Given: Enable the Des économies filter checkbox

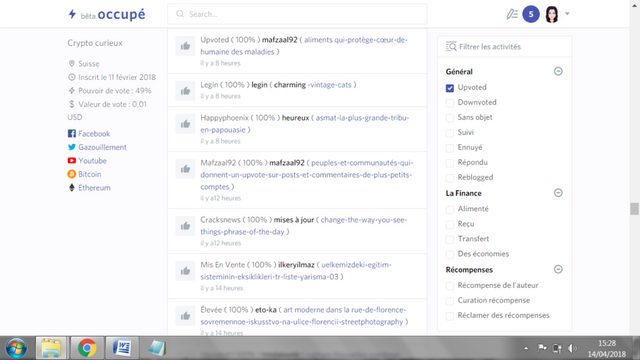Looking at the screenshot, I should pos(450,254).
